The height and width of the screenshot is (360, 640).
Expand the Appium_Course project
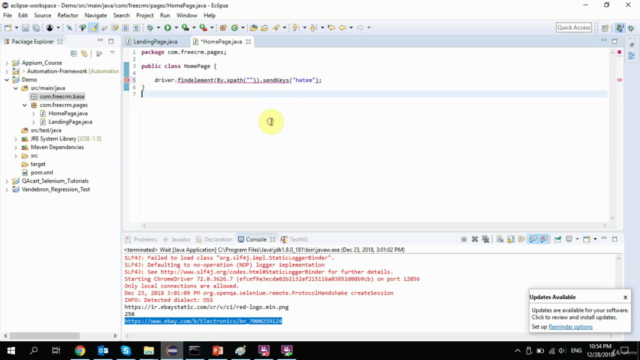pyautogui.click(x=7, y=63)
